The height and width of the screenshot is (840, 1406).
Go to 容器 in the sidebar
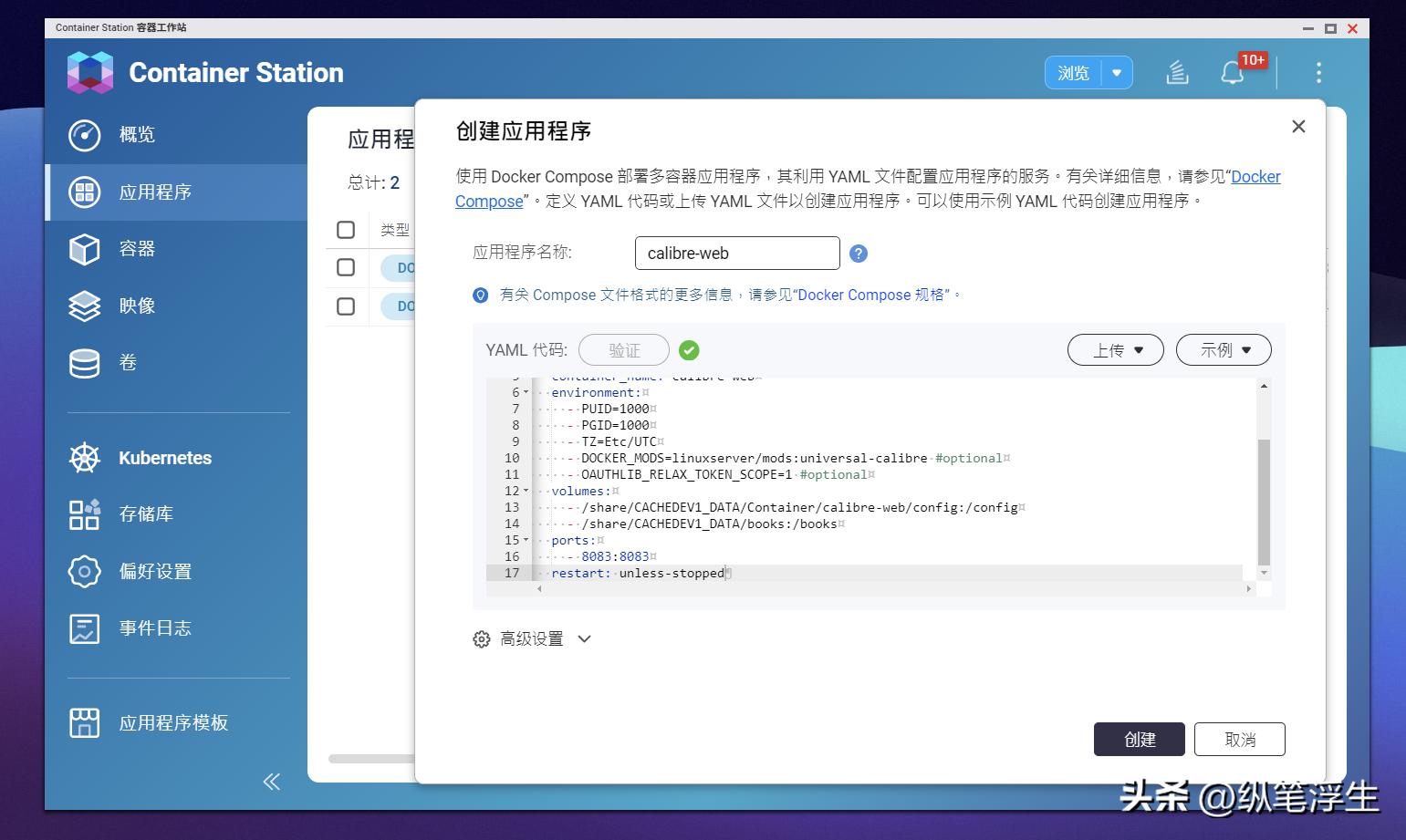(137, 249)
